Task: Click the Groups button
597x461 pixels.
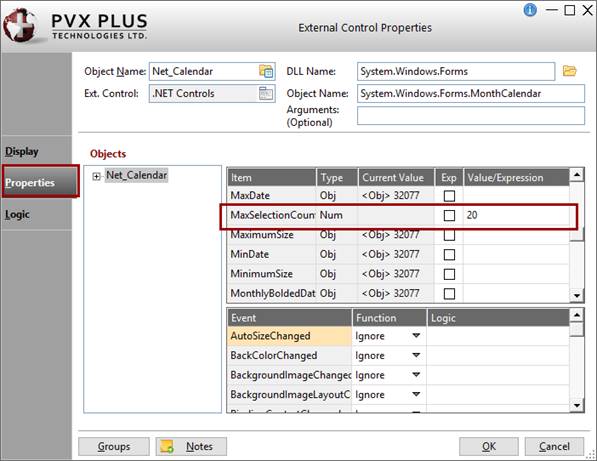Action: (x=114, y=446)
